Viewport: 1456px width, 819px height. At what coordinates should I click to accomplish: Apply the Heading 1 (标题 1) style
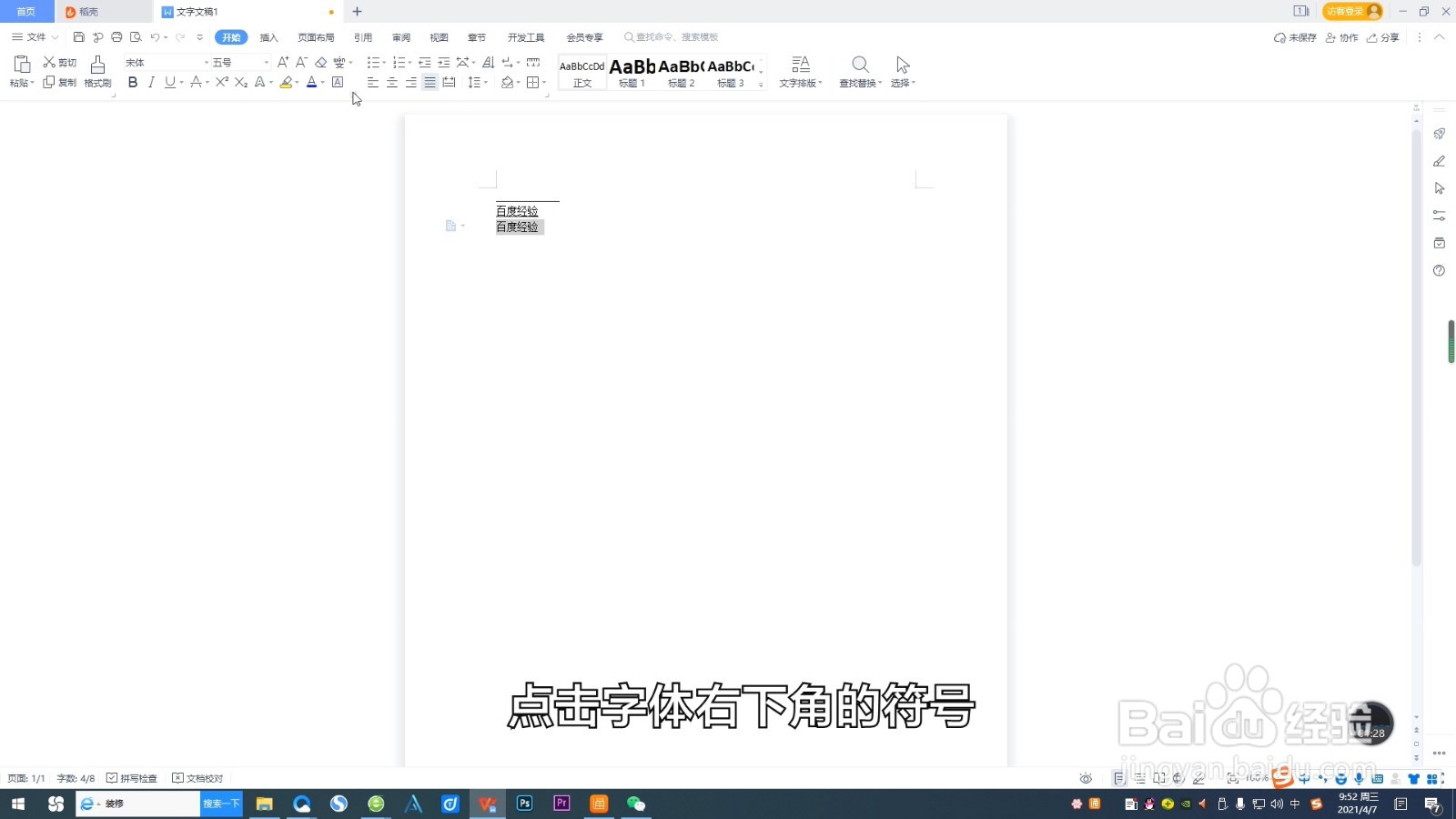[x=632, y=72]
